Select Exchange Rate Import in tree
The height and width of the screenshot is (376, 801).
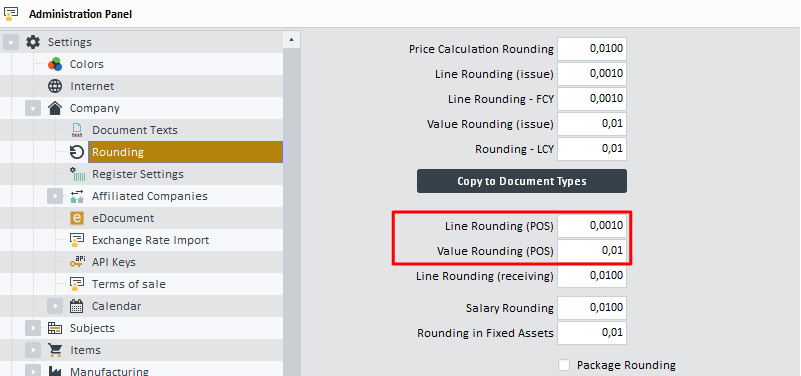click(x=150, y=240)
